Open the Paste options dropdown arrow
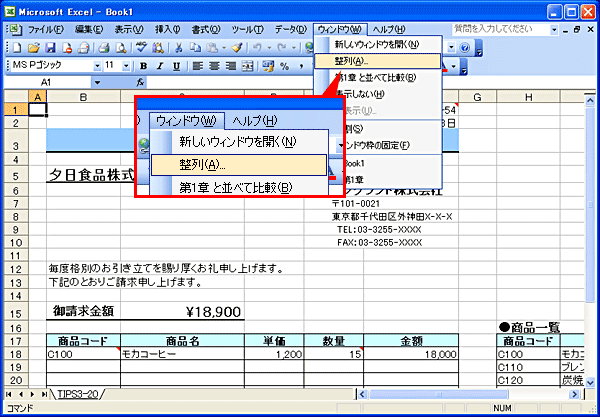600x417 pixels. 224,48
